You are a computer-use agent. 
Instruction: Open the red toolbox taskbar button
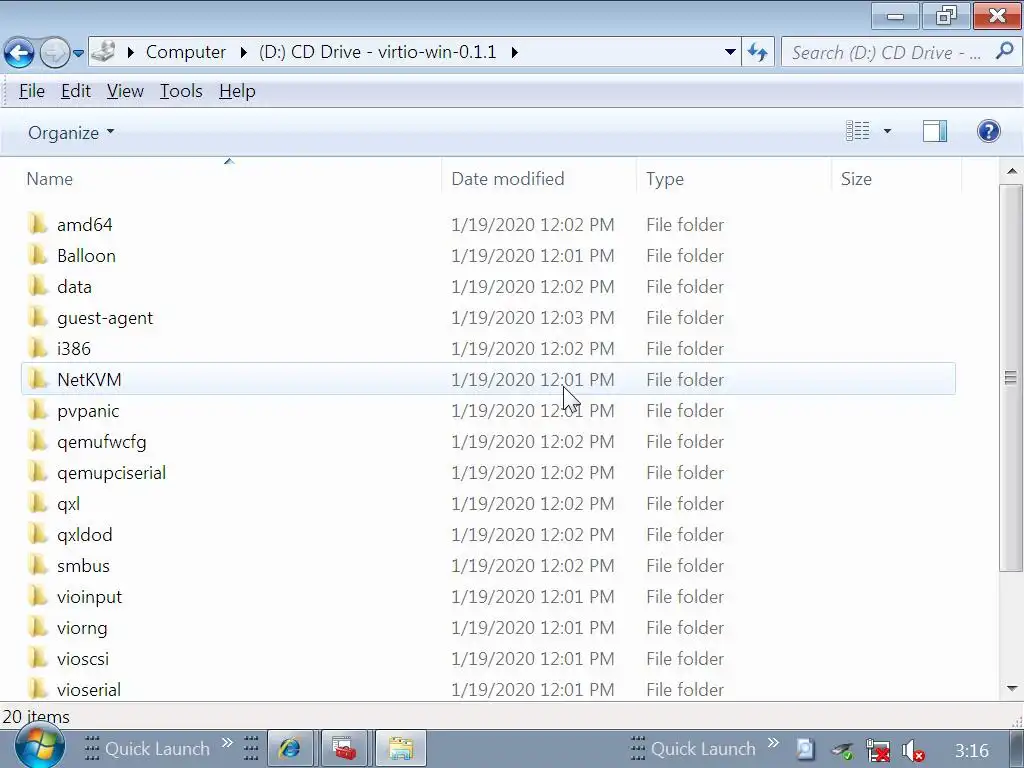[344, 748]
